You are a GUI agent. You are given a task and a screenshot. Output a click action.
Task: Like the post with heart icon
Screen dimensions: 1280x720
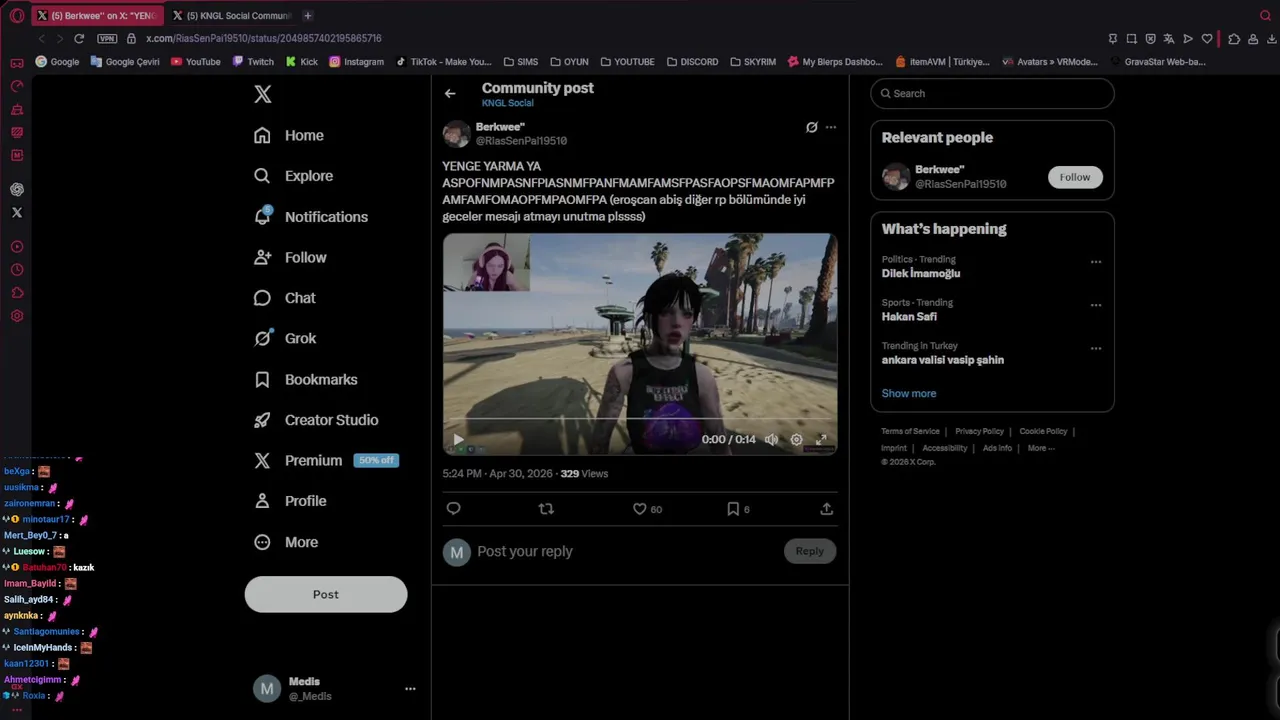[640, 509]
